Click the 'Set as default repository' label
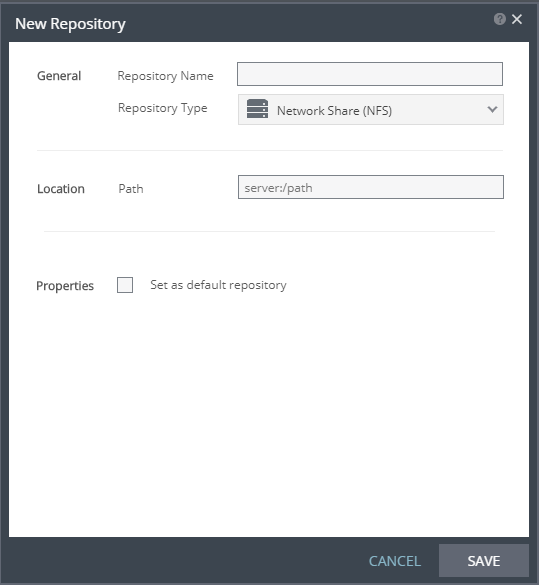Screen dimensions: 539x585 (218, 285)
